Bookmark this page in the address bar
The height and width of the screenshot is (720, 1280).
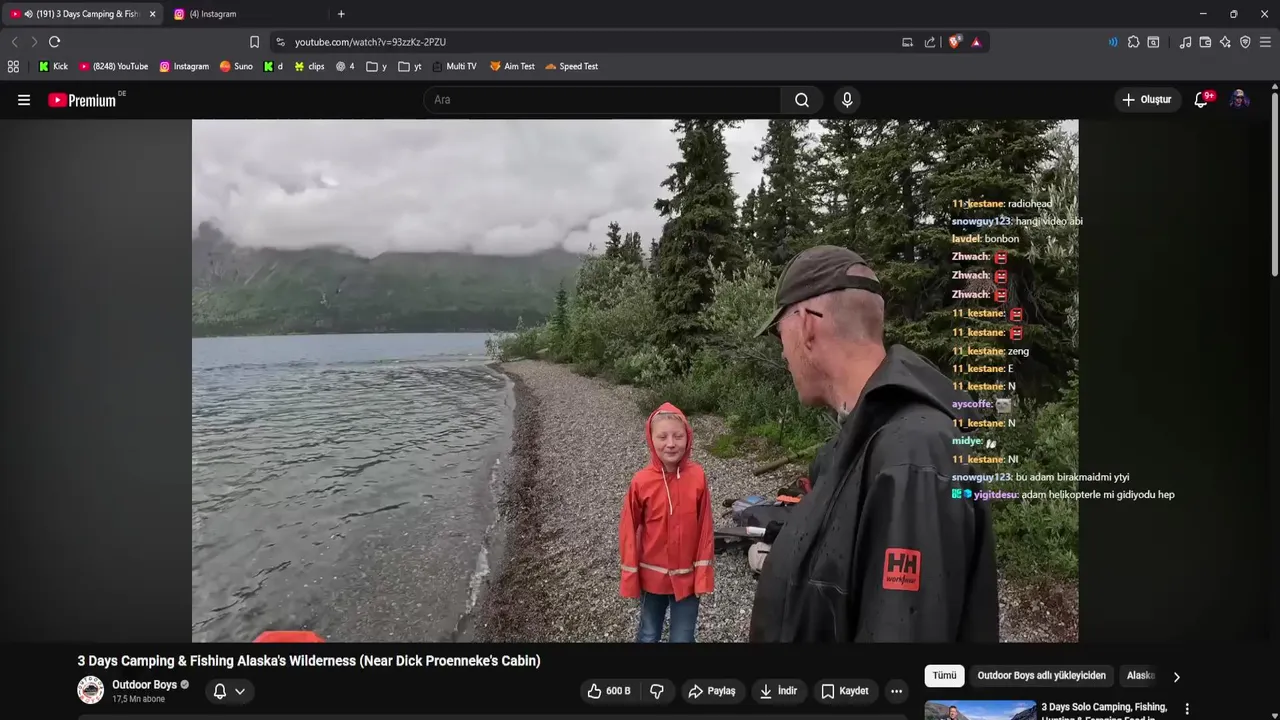click(x=254, y=42)
